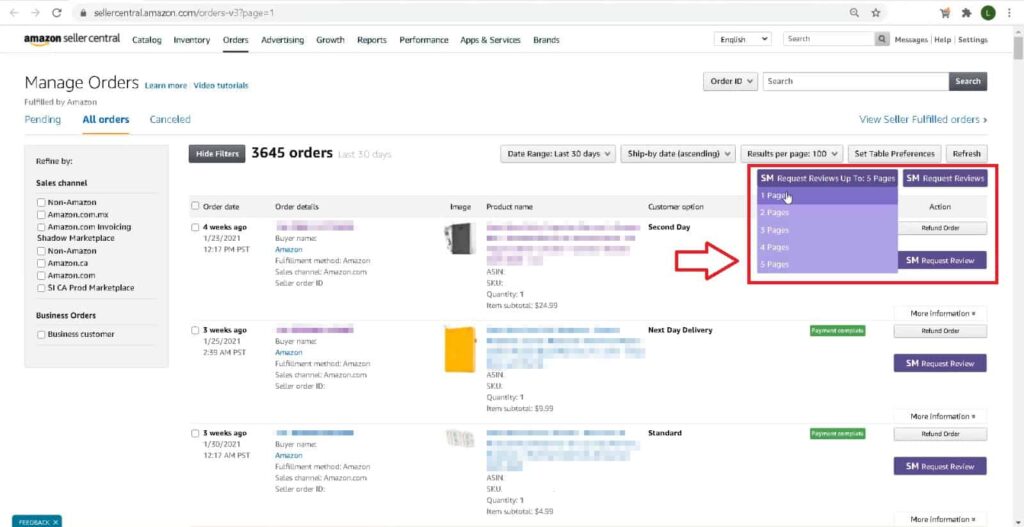
Task: Click the SM Request Reviews button
Action: pos(945,178)
